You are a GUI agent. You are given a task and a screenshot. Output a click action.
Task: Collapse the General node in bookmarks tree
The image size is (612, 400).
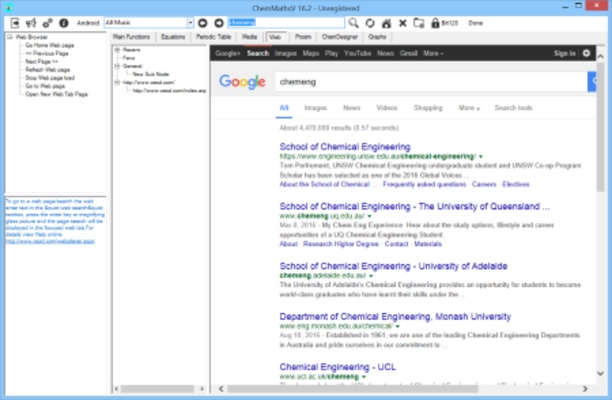117,66
